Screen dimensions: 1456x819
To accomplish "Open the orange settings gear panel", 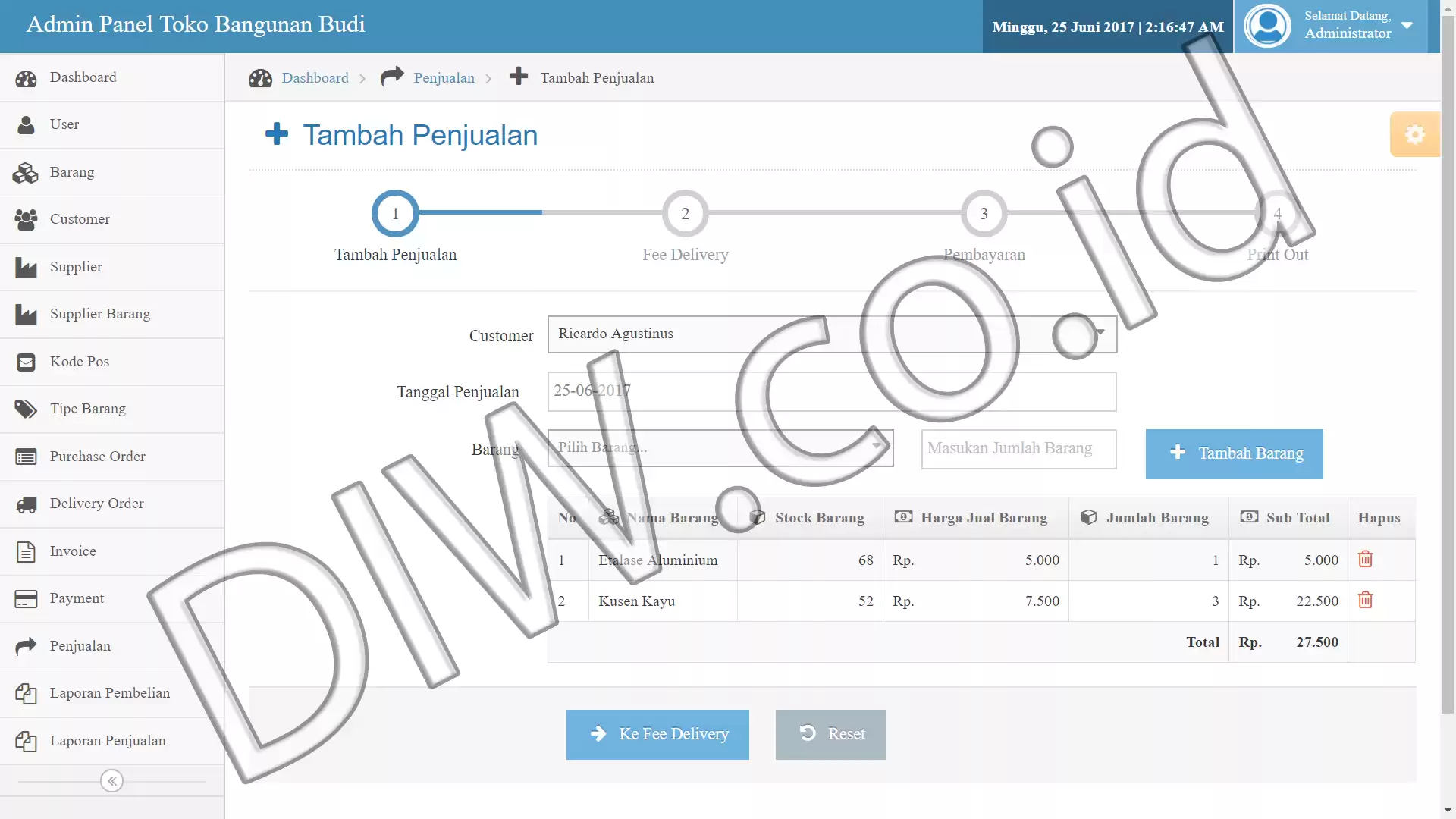I will (1414, 134).
